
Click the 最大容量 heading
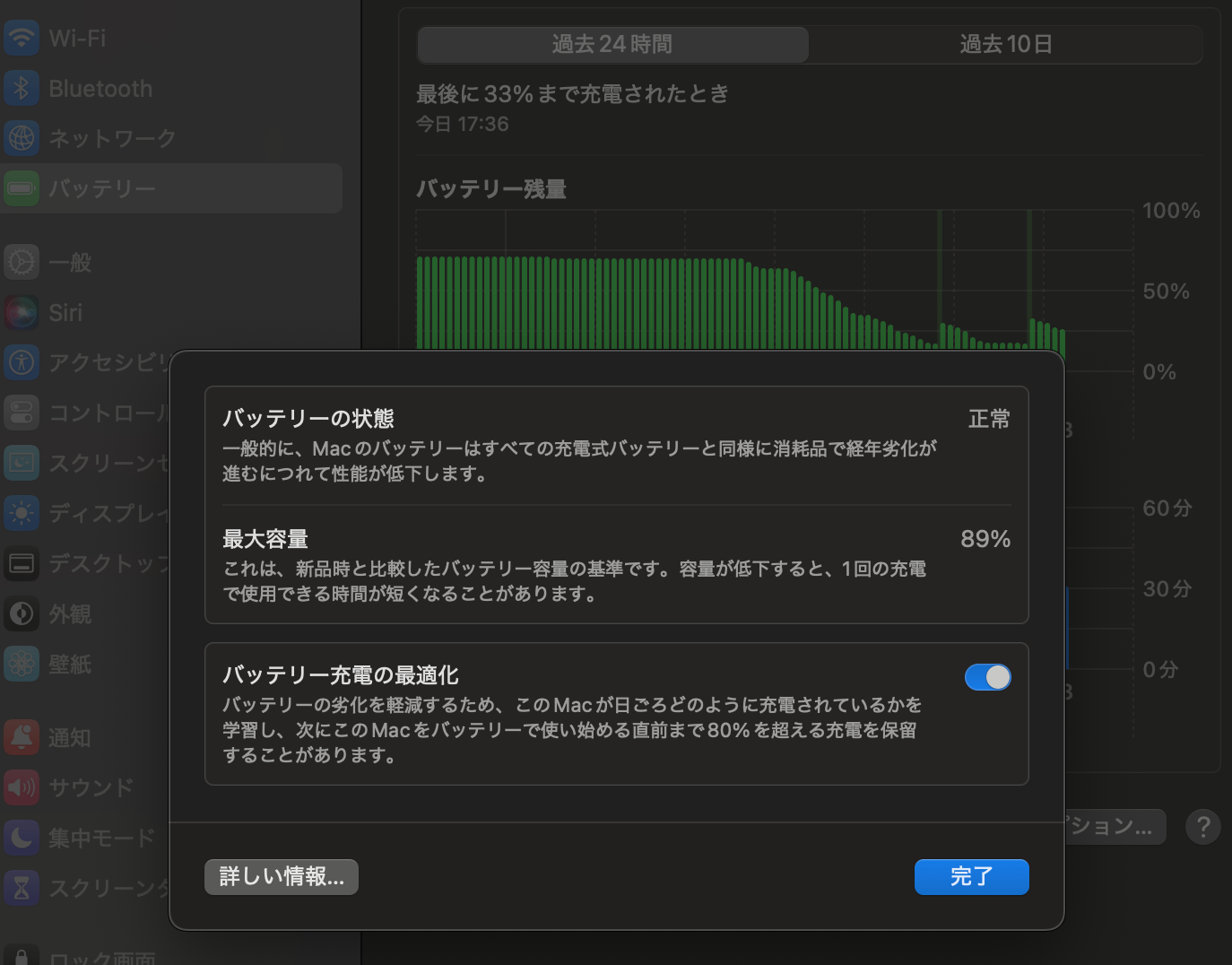[x=265, y=539]
